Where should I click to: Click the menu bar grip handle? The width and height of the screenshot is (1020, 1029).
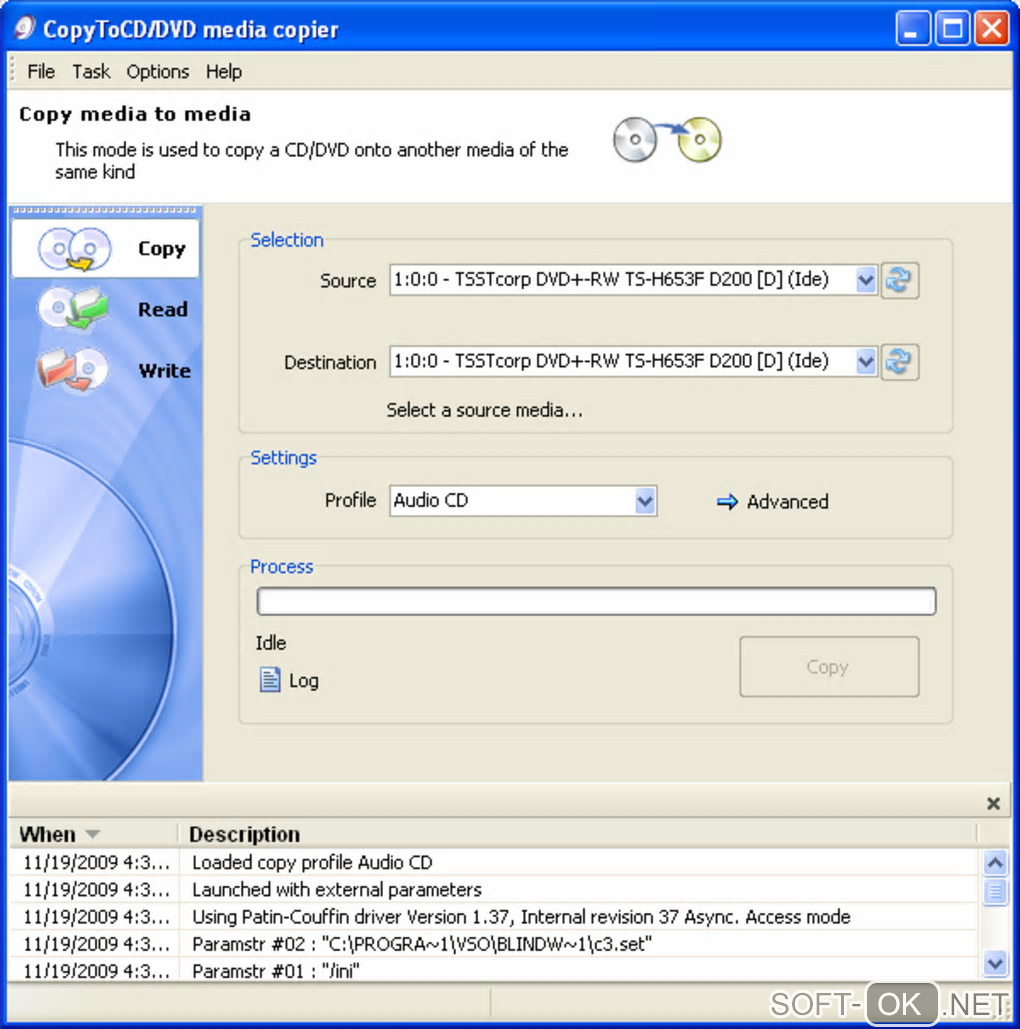coord(12,71)
